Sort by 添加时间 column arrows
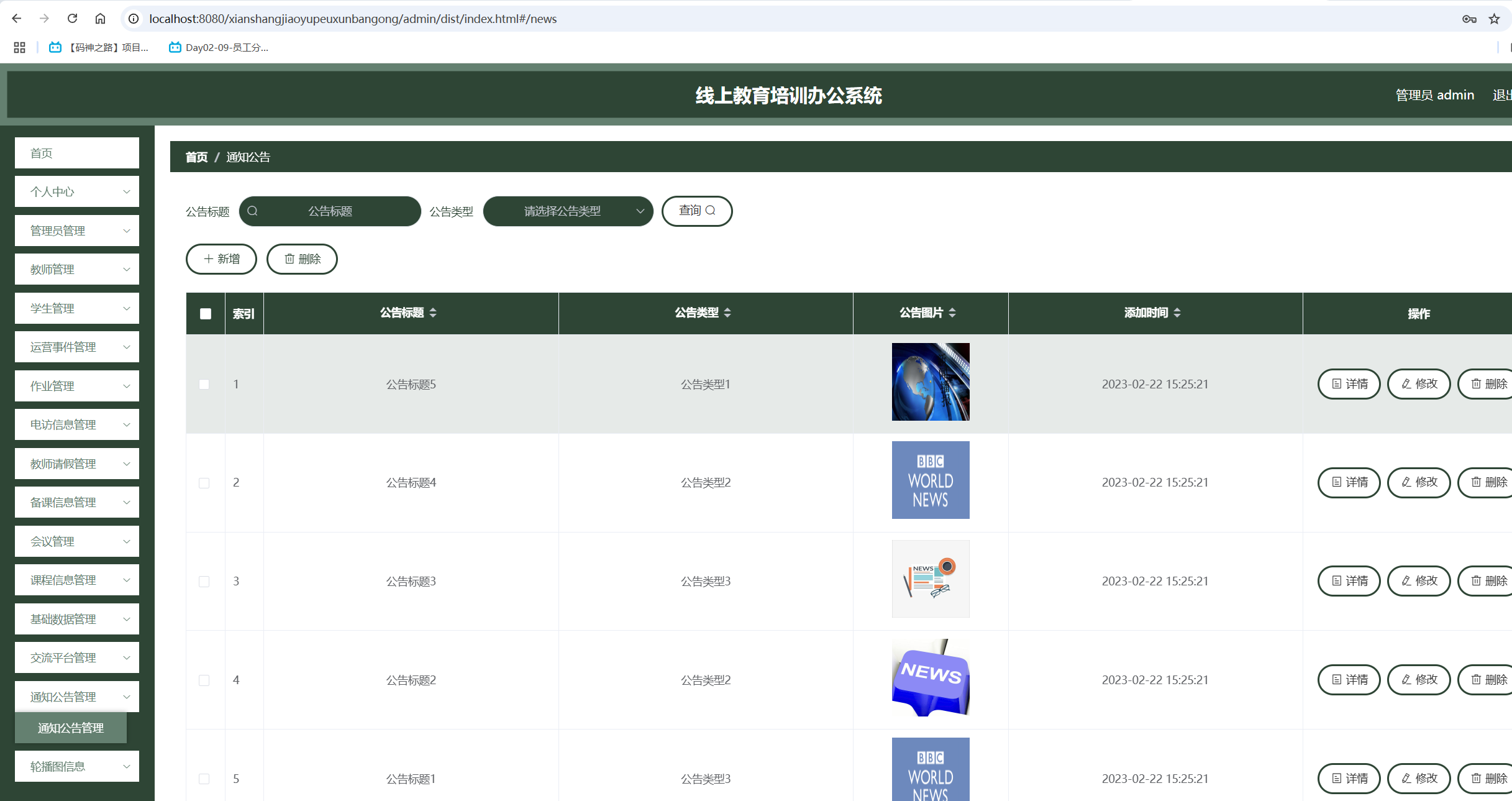The width and height of the screenshot is (1512, 801). [1177, 313]
